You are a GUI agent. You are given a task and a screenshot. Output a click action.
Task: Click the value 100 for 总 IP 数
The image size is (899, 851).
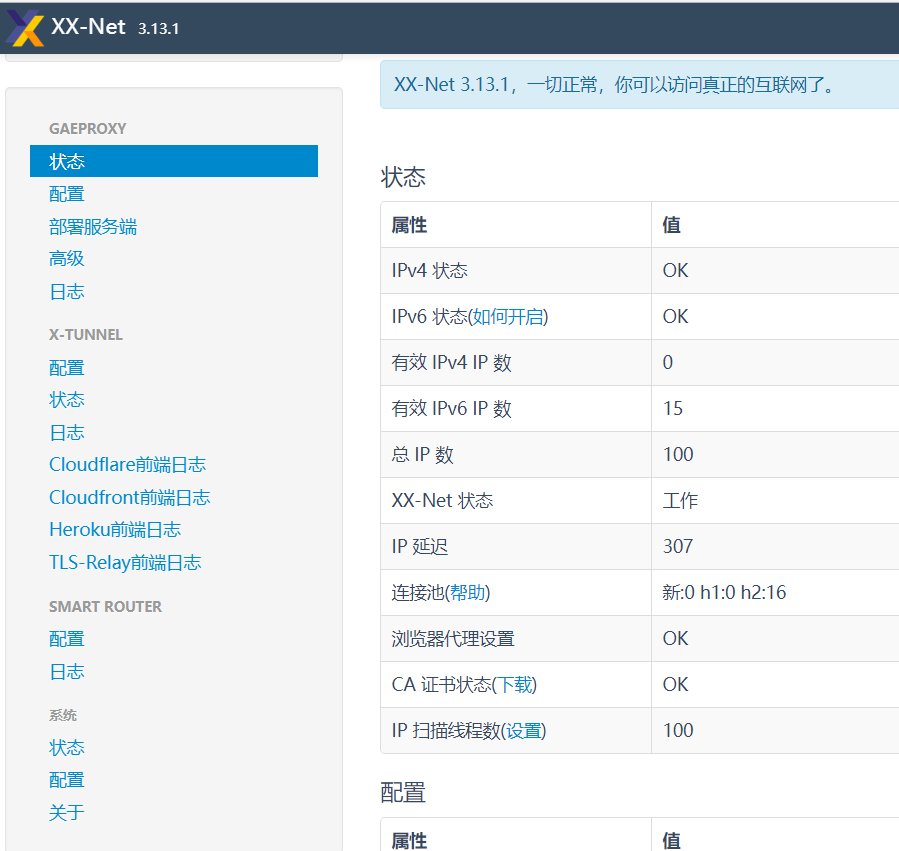click(678, 455)
